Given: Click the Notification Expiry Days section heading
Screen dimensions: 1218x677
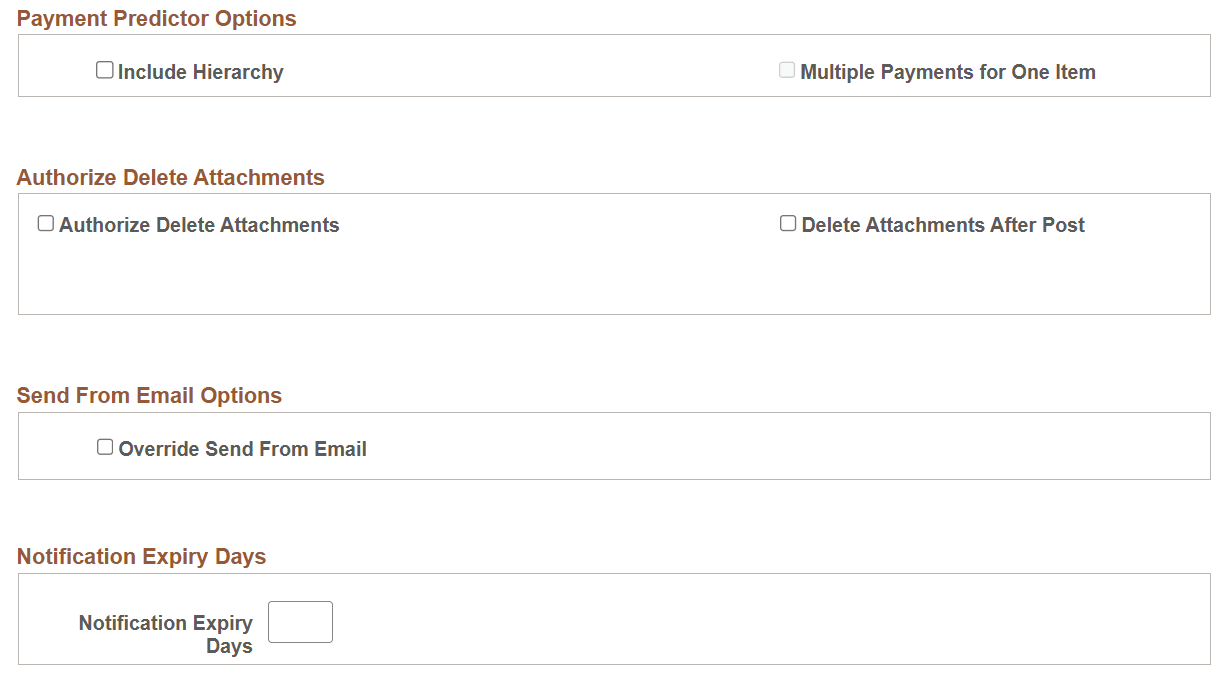Looking at the screenshot, I should pos(141,556).
